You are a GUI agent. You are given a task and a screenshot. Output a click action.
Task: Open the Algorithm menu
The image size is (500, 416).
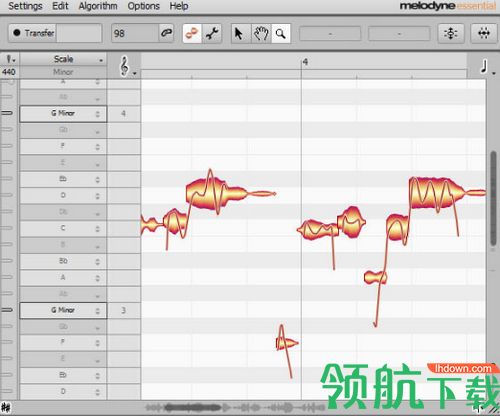click(x=98, y=6)
